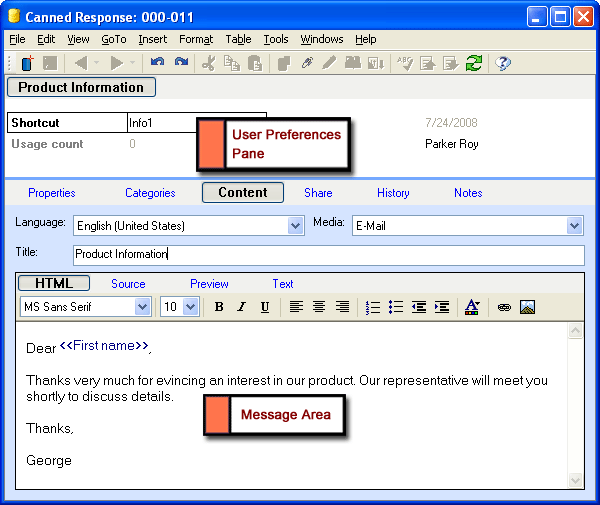Image resolution: width=600 pixels, height=505 pixels.
Task: Switch to the Preview view
Action: [209, 284]
